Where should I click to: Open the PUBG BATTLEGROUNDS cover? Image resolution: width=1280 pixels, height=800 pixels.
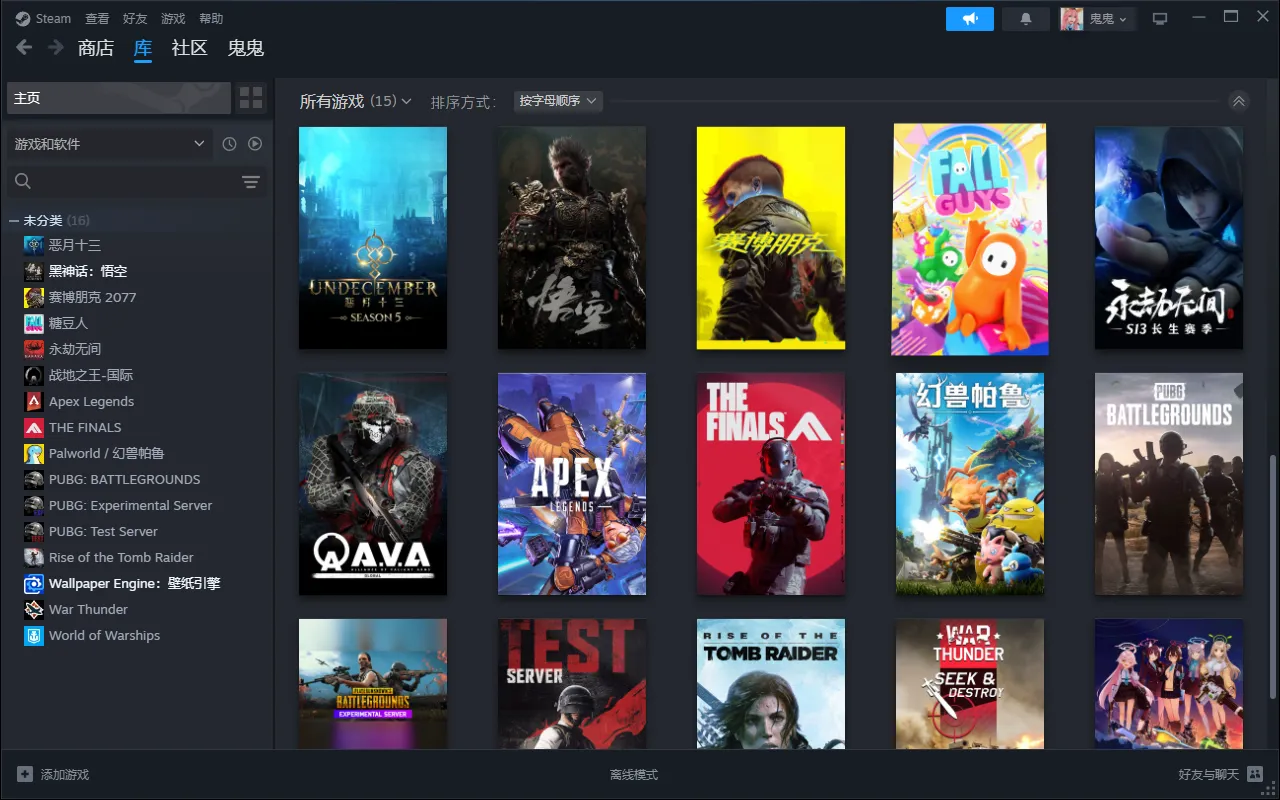(1169, 484)
